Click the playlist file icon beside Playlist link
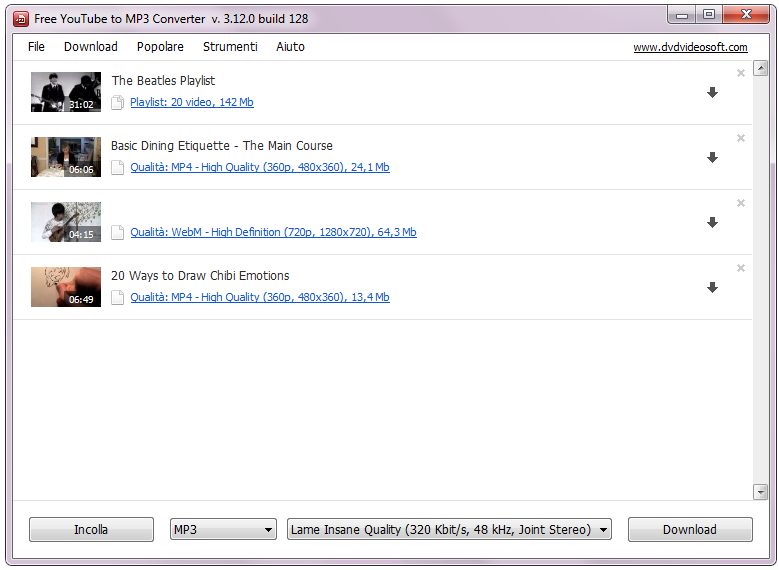The height and width of the screenshot is (570, 779). point(117,102)
